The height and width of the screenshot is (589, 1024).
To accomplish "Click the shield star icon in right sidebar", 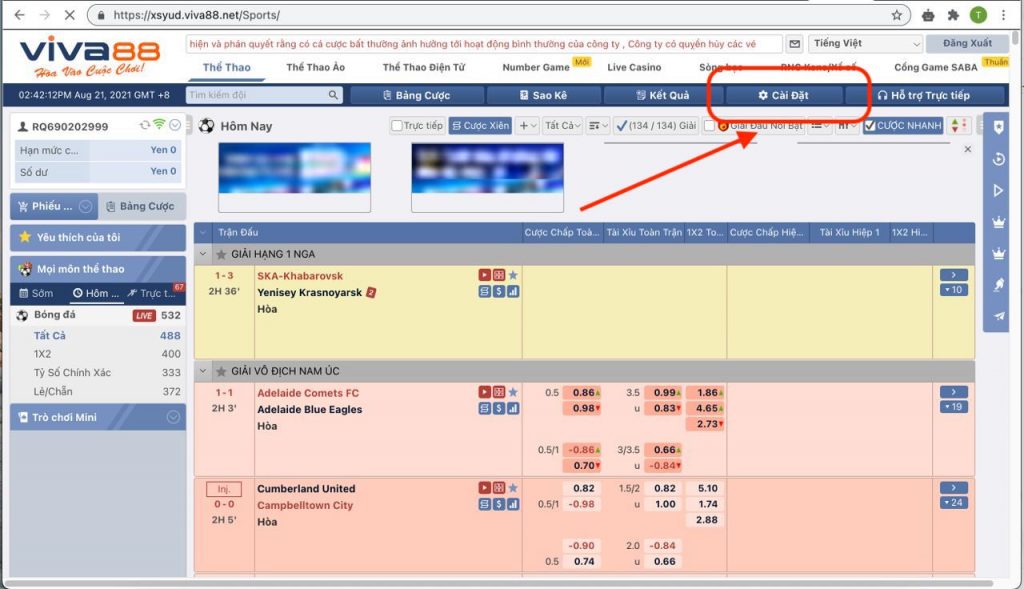I will pyautogui.click(x=998, y=127).
